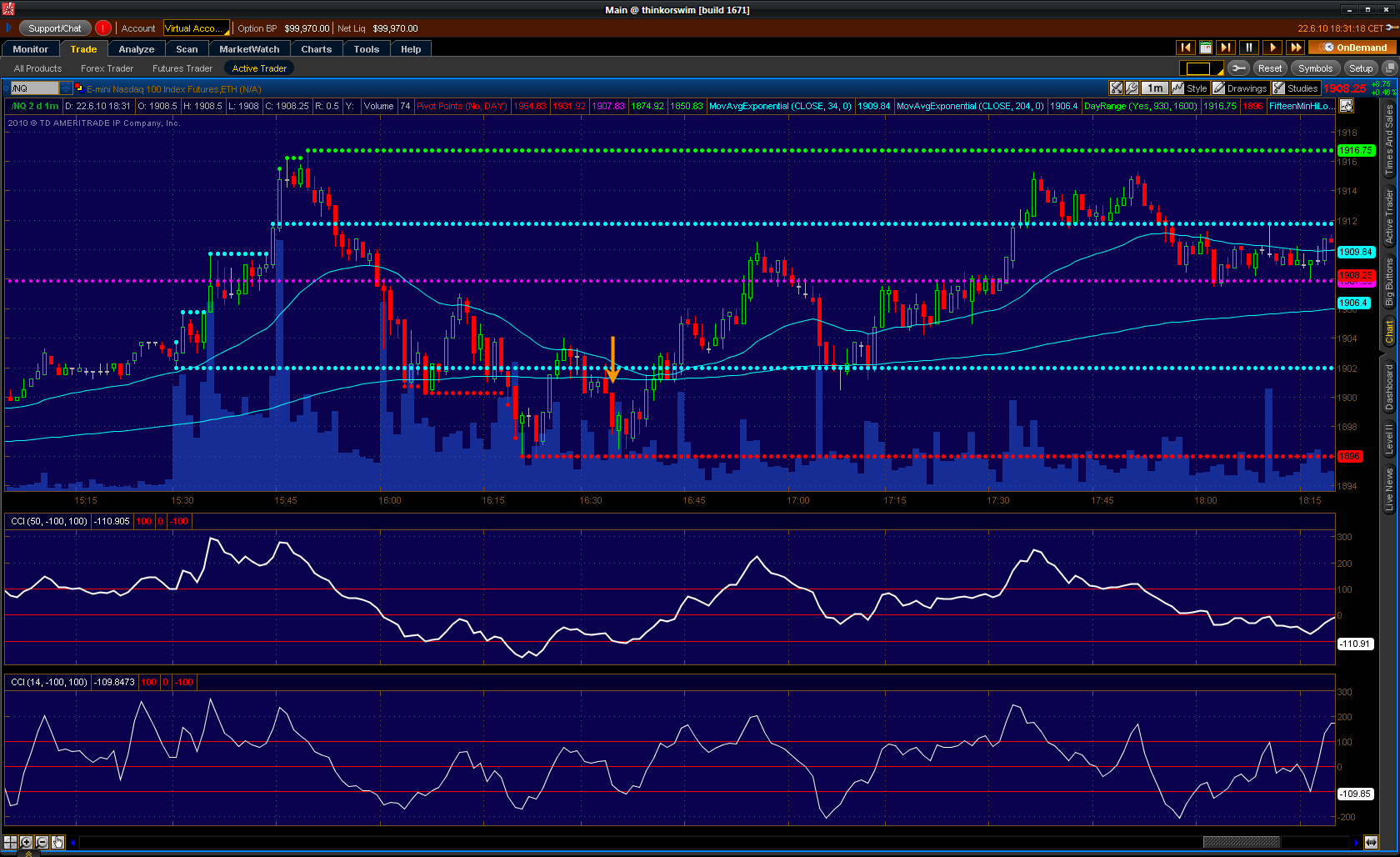Switch to the Analyze tab
The height and width of the screenshot is (857, 1400).
tap(136, 49)
